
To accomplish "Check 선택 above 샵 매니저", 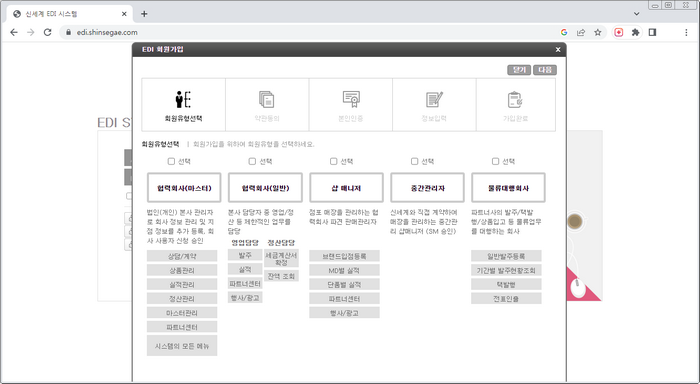I will (333, 161).
